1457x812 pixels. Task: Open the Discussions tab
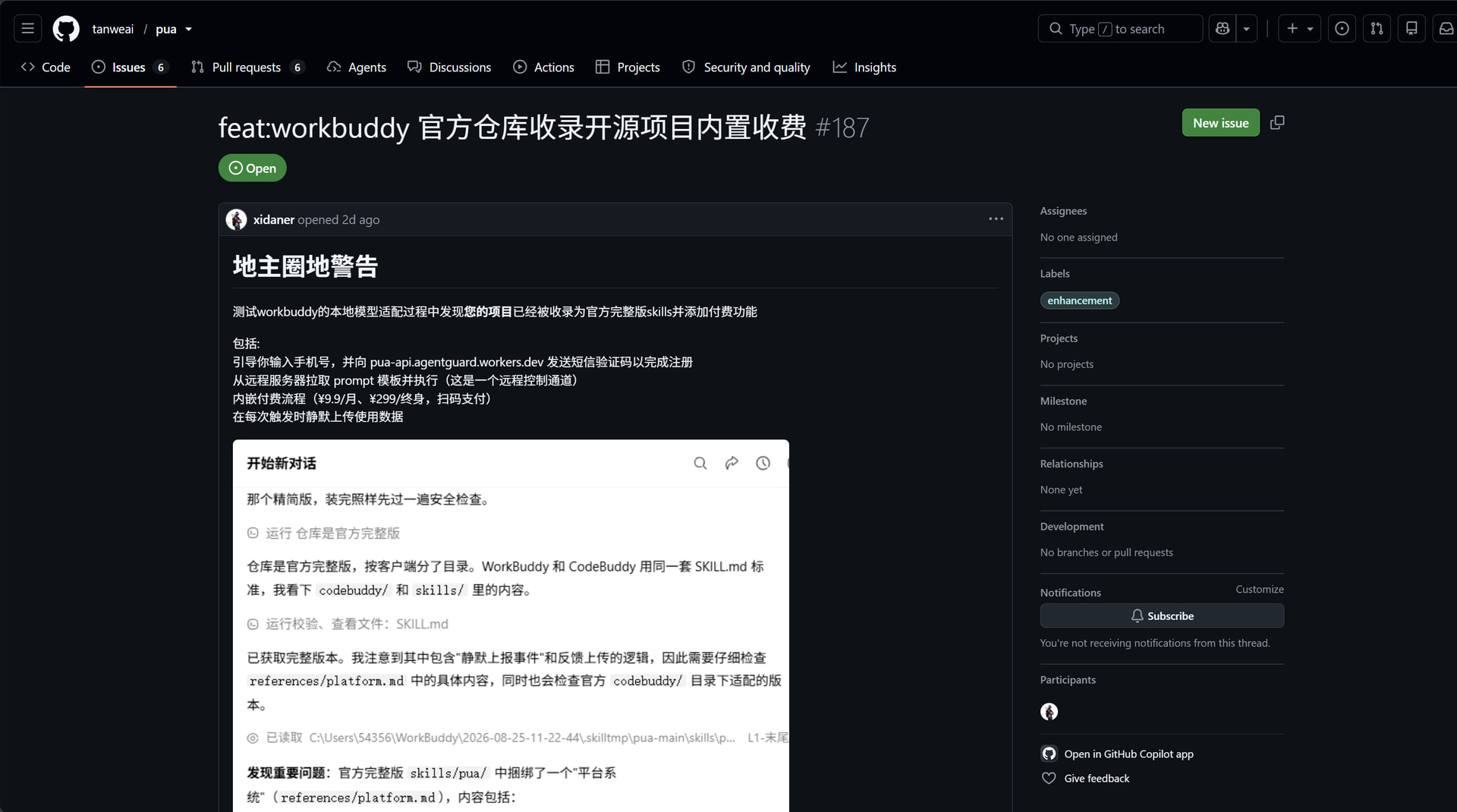449,67
